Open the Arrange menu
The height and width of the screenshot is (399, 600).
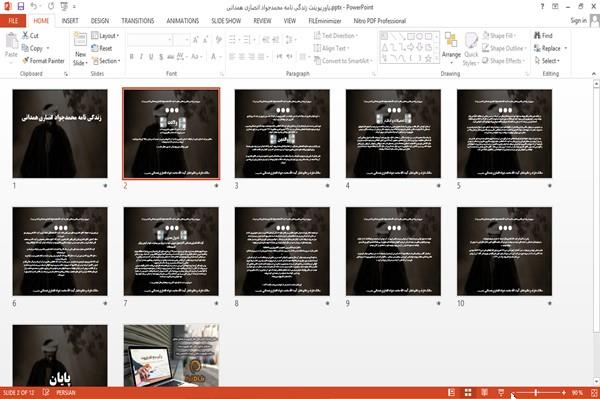coord(451,49)
